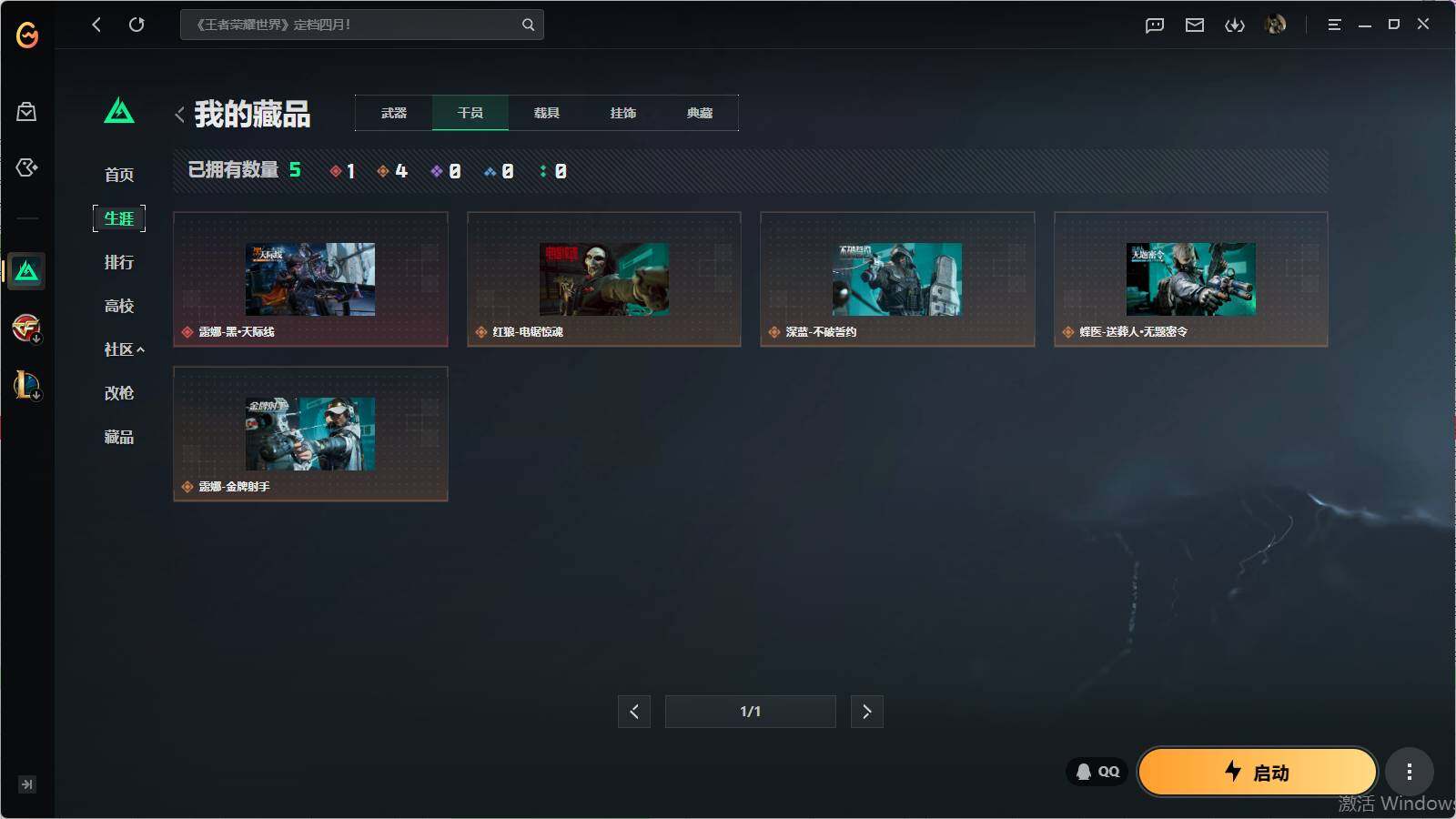The width and height of the screenshot is (1456, 819).
Task: Click the WeGame logo icon
Action: (x=27, y=35)
